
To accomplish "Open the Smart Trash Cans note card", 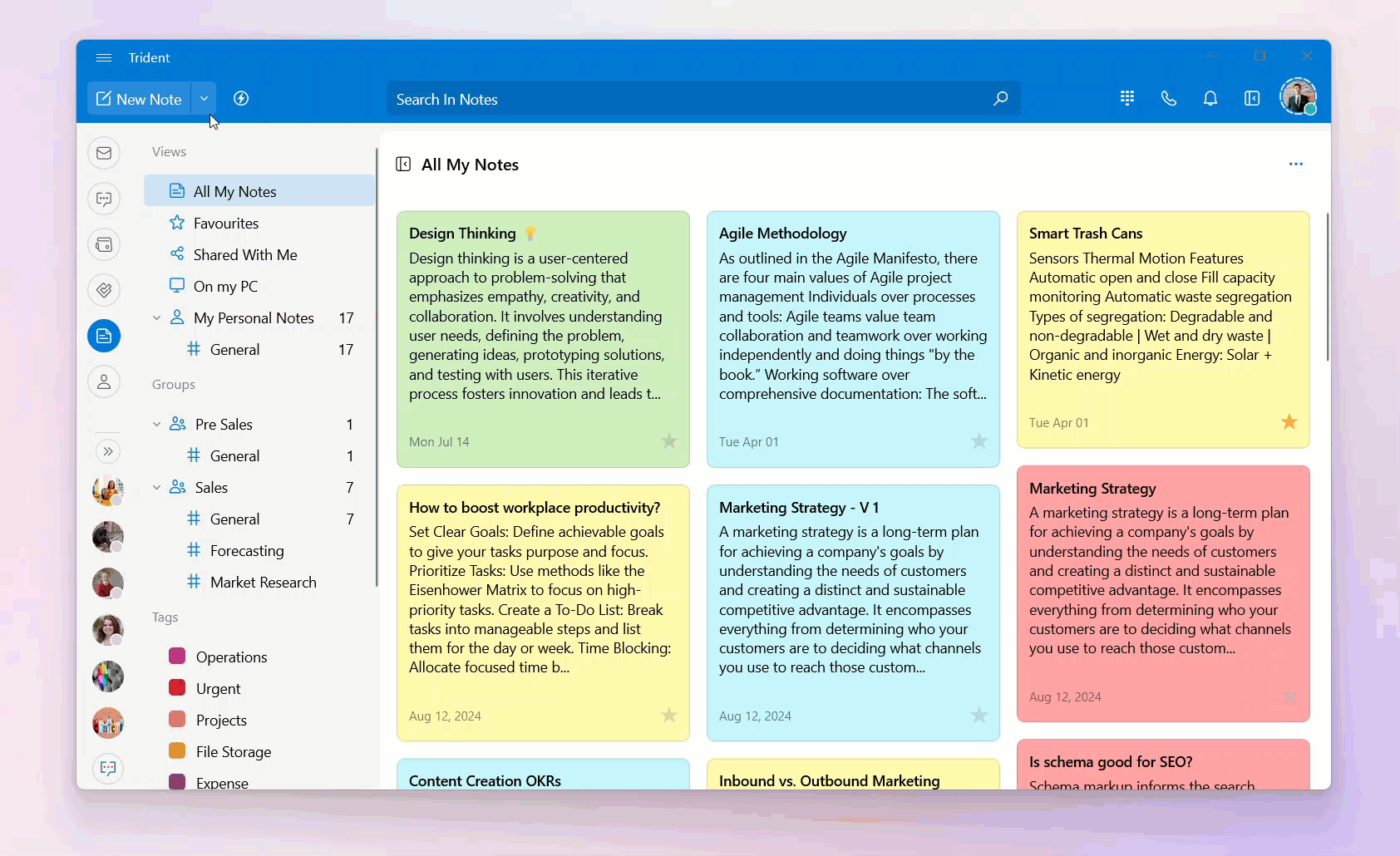I will coord(1163,329).
